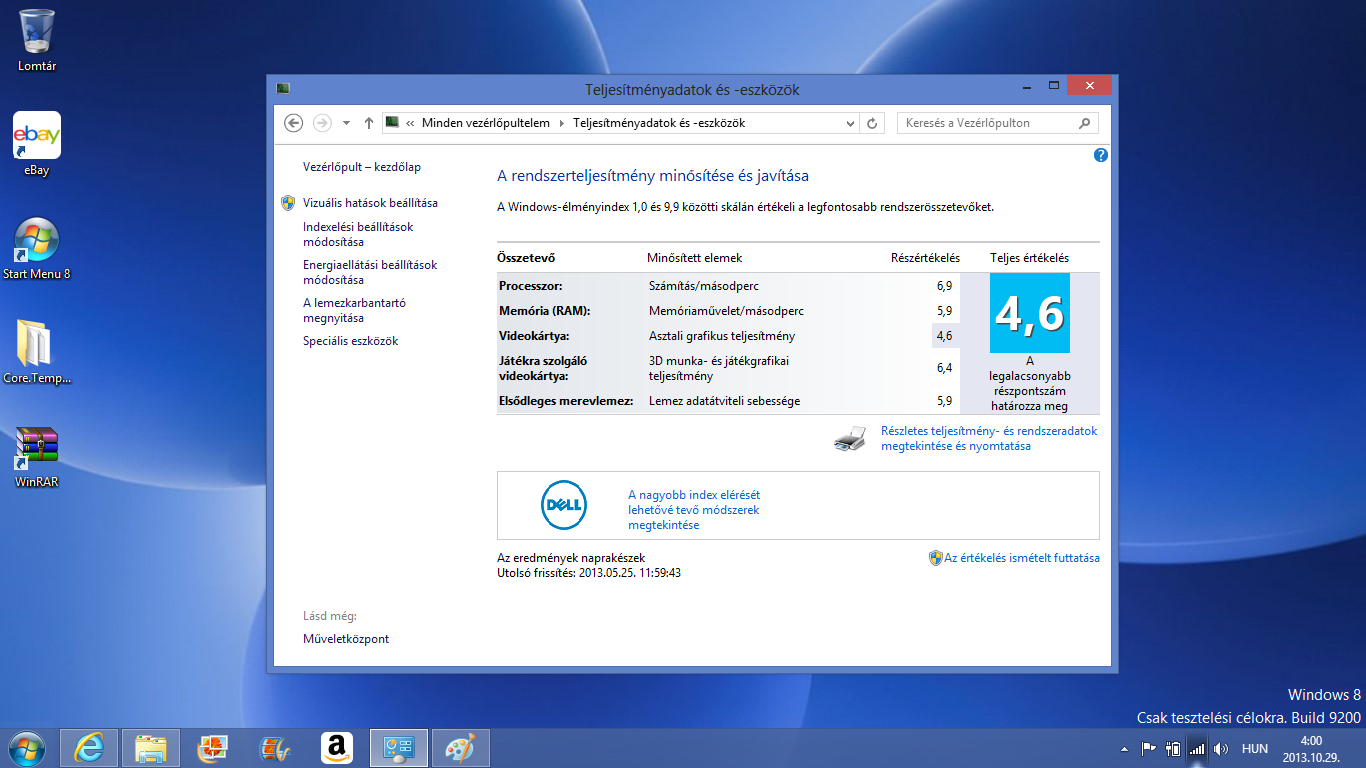Click the printer icon for detailed report
Image resolution: width=1366 pixels, height=768 pixels.
(849, 439)
